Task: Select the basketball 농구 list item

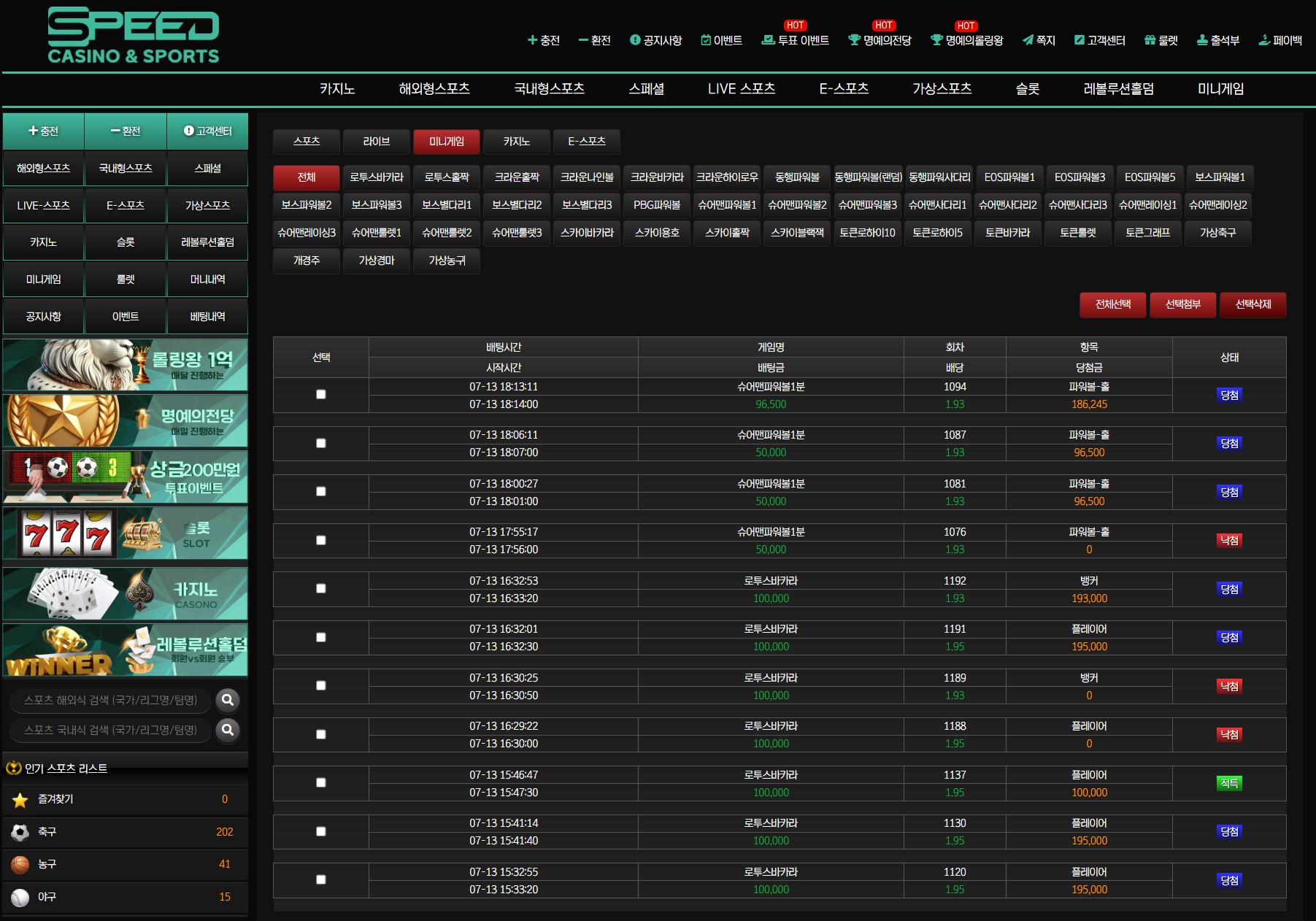Action: (125, 864)
